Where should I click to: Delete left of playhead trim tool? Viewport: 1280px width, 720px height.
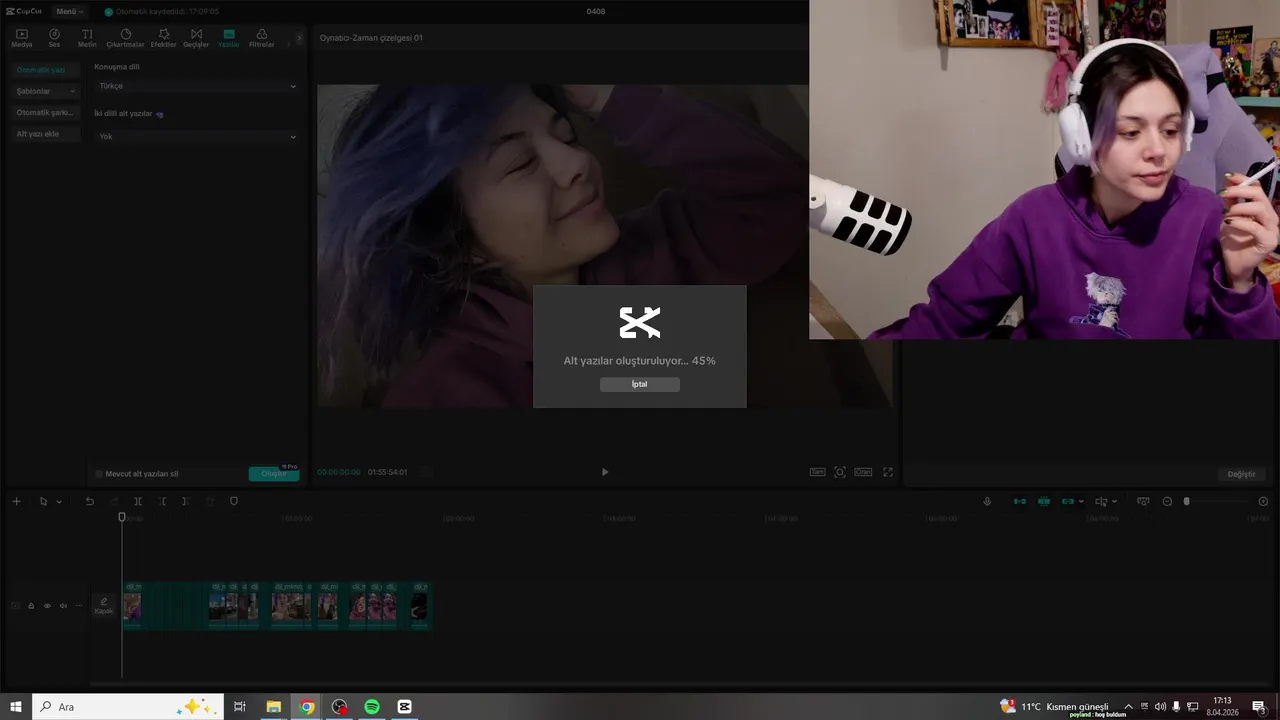coord(162,501)
